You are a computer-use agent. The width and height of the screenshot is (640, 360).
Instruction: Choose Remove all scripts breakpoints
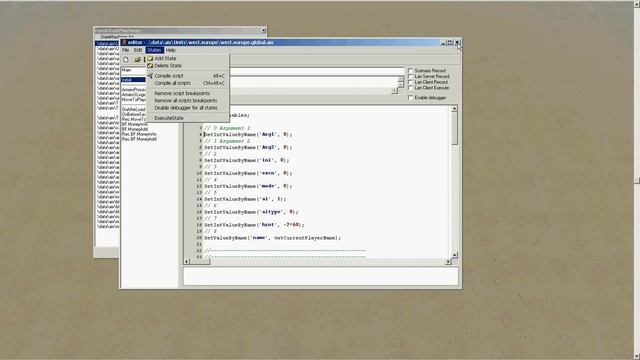click(188, 100)
